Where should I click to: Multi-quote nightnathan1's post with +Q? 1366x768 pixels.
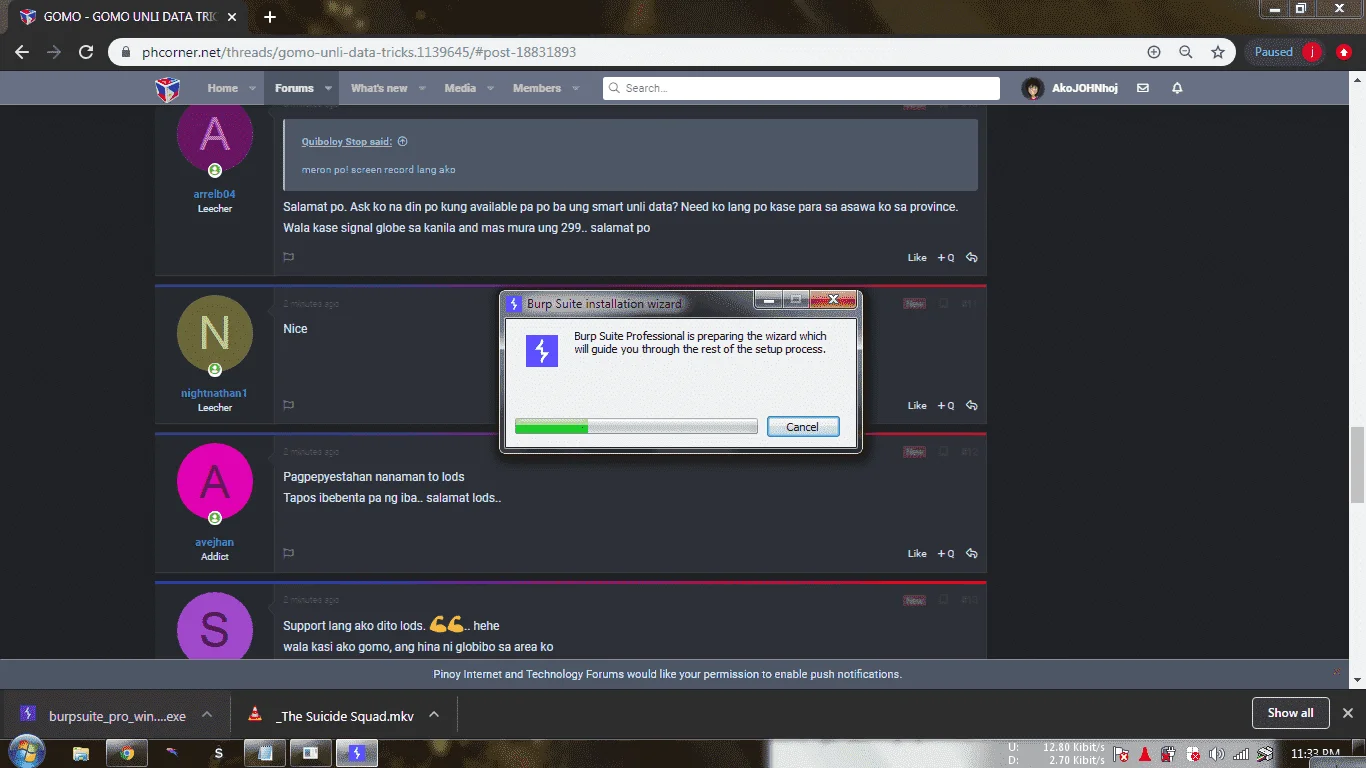[x=945, y=406]
